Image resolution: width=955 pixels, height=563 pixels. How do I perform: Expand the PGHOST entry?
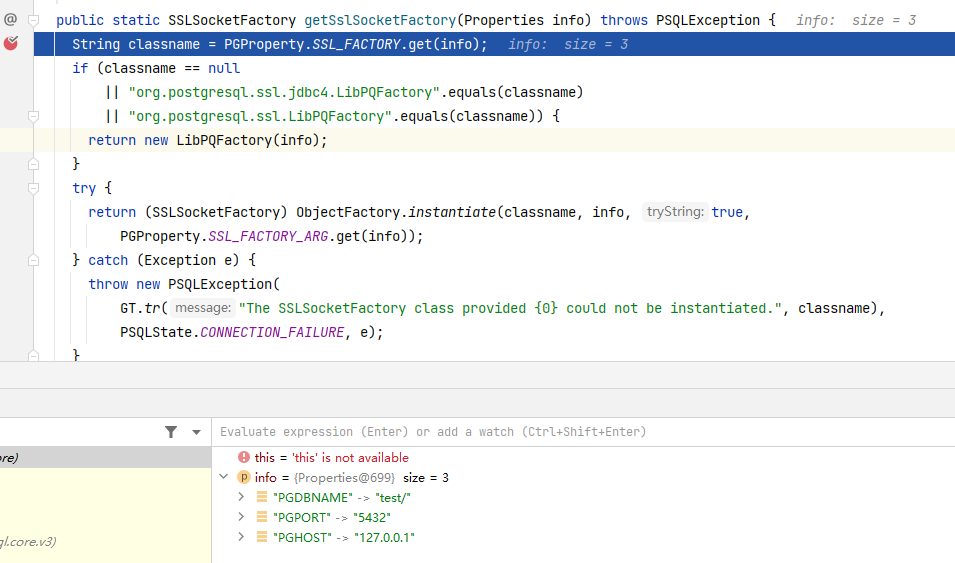241,538
